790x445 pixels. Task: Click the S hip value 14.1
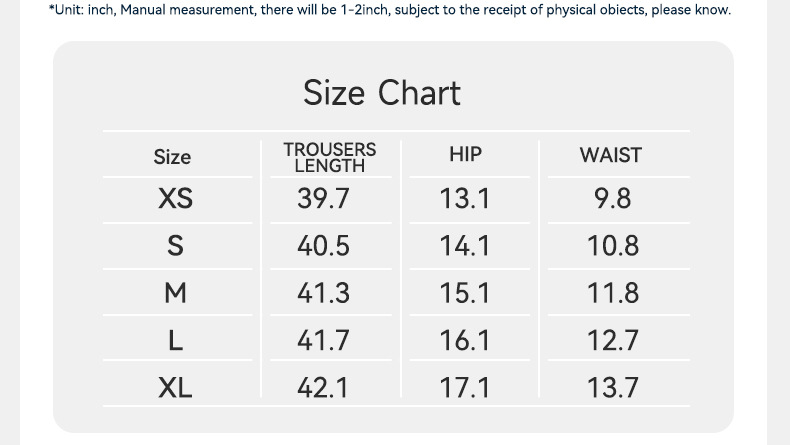465,246
